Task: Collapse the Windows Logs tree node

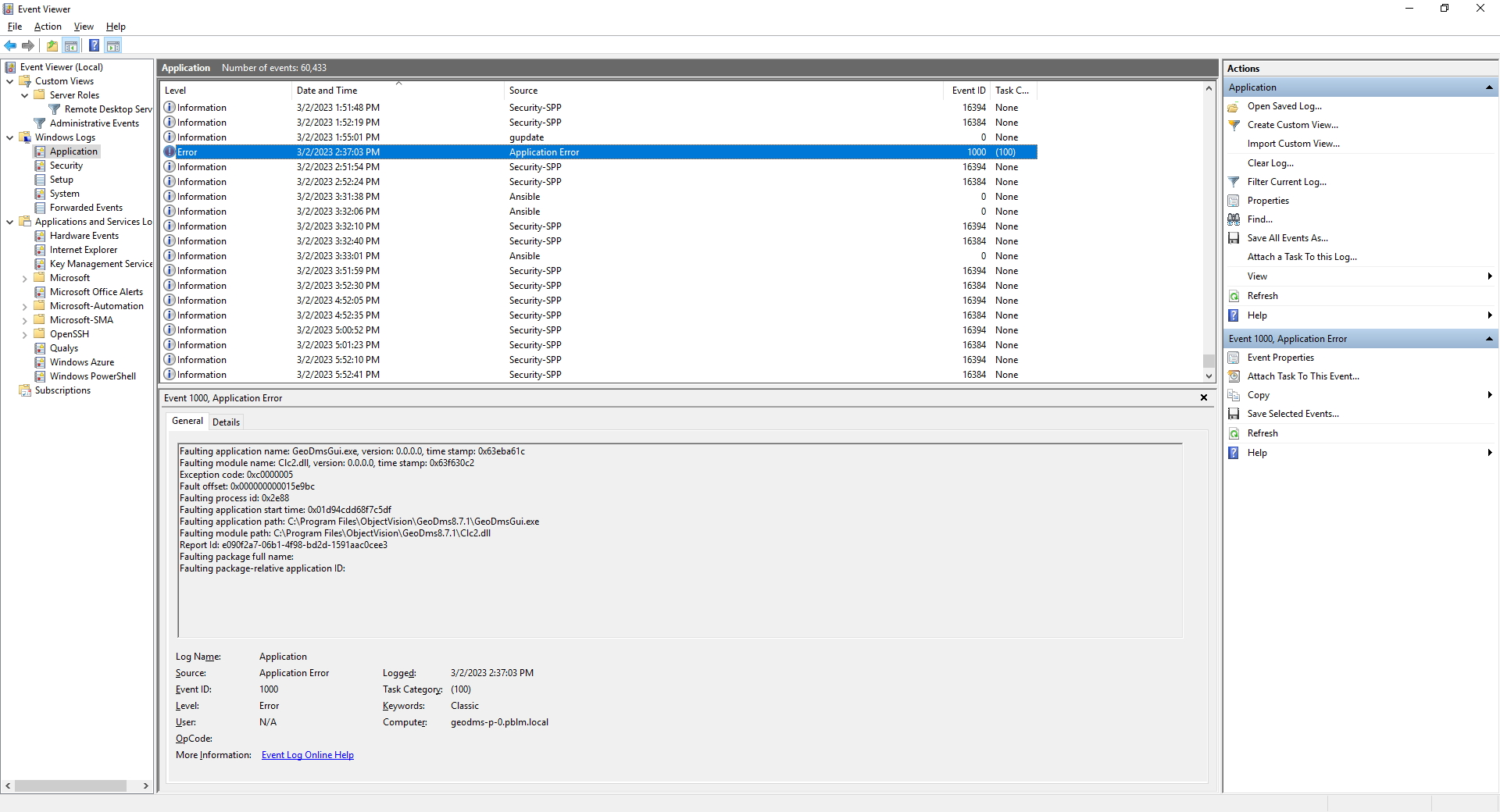Action: tap(9, 137)
